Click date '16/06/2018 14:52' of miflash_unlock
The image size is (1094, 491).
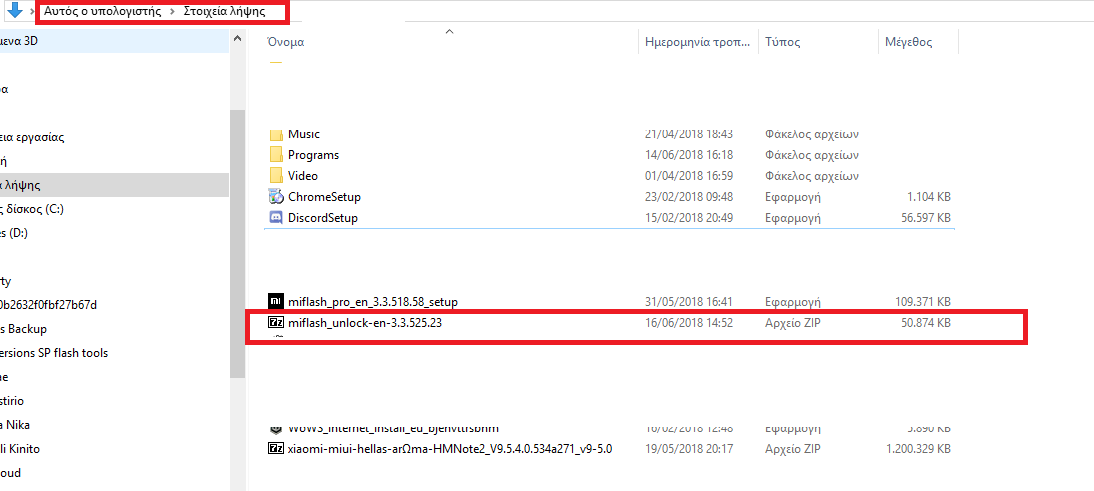click(689, 323)
